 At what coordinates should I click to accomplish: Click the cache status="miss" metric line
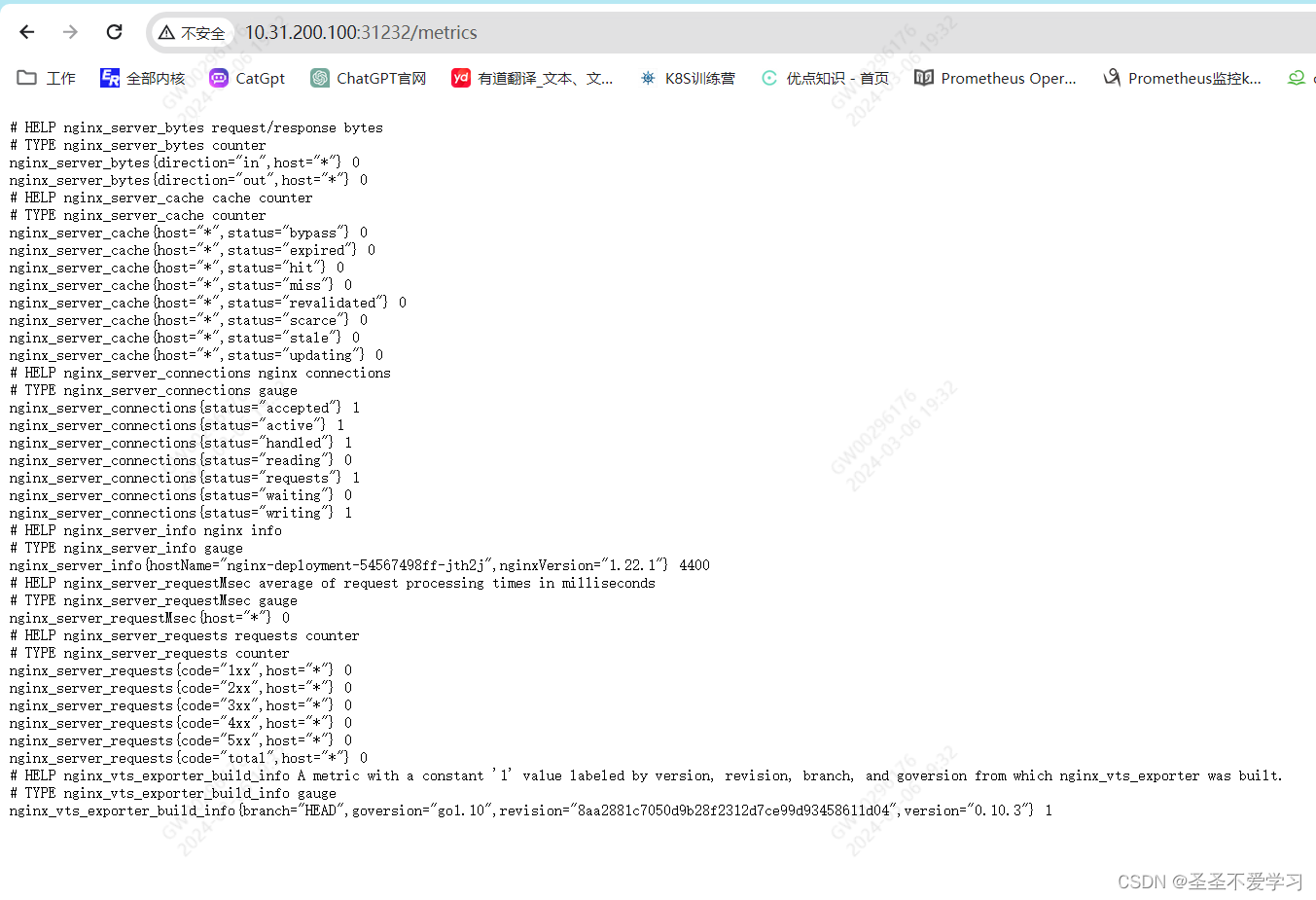pos(181,285)
